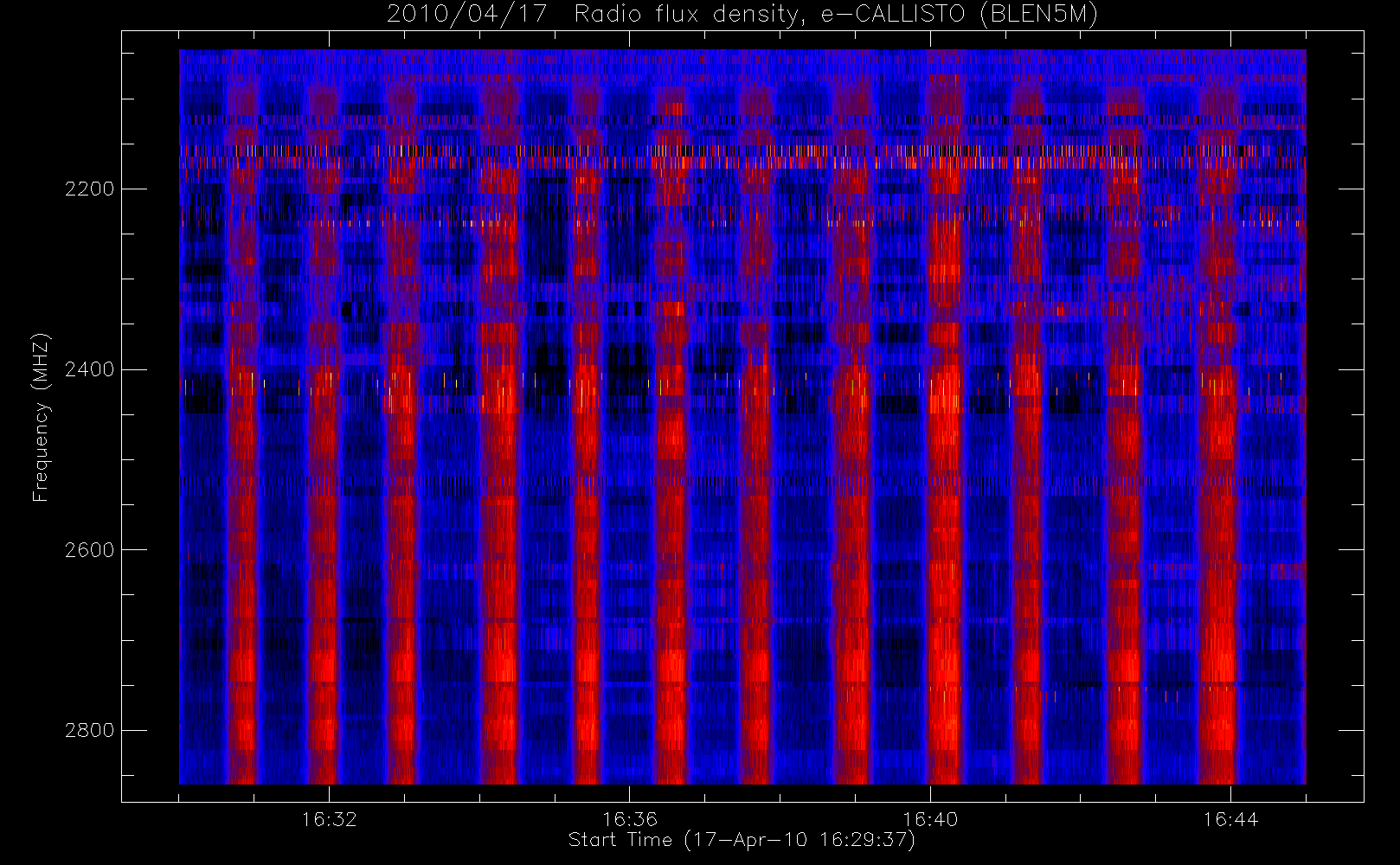
Task: Click the 16:44 time tick label
Action: tap(1230, 819)
